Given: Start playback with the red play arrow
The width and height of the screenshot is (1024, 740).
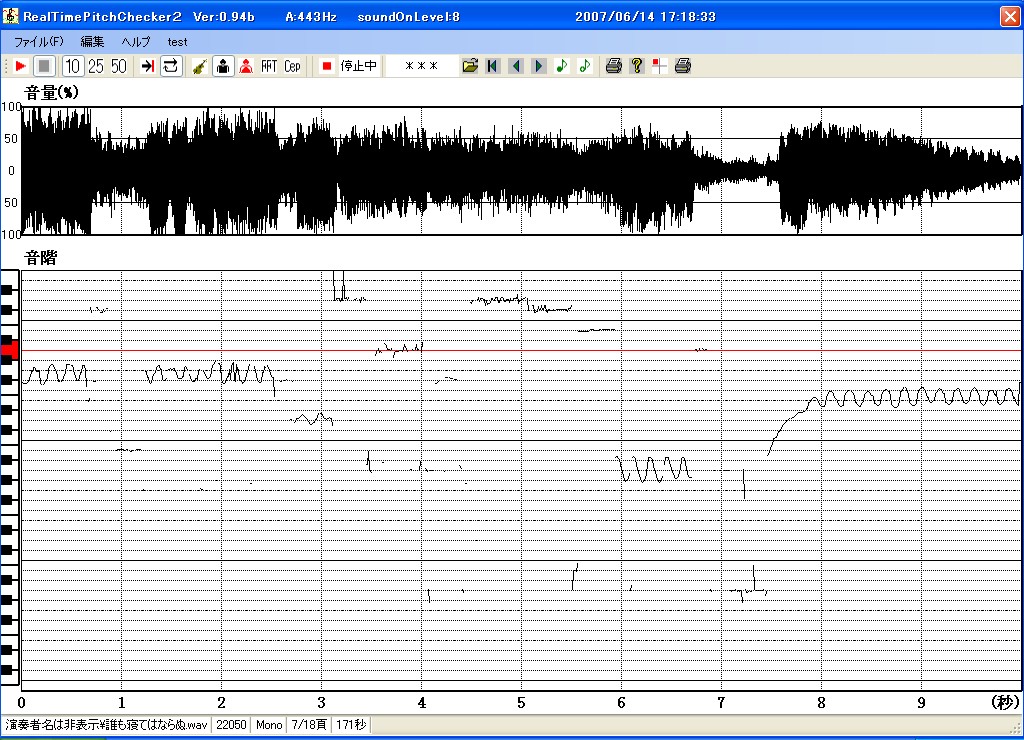Looking at the screenshot, I should pos(20,66).
